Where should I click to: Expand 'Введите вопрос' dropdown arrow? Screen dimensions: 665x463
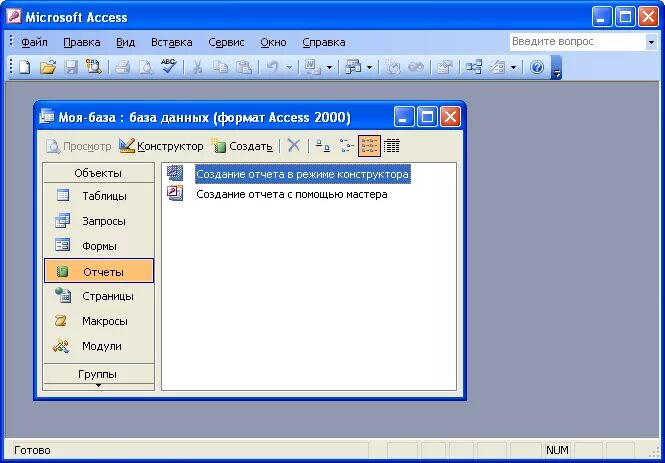651,42
